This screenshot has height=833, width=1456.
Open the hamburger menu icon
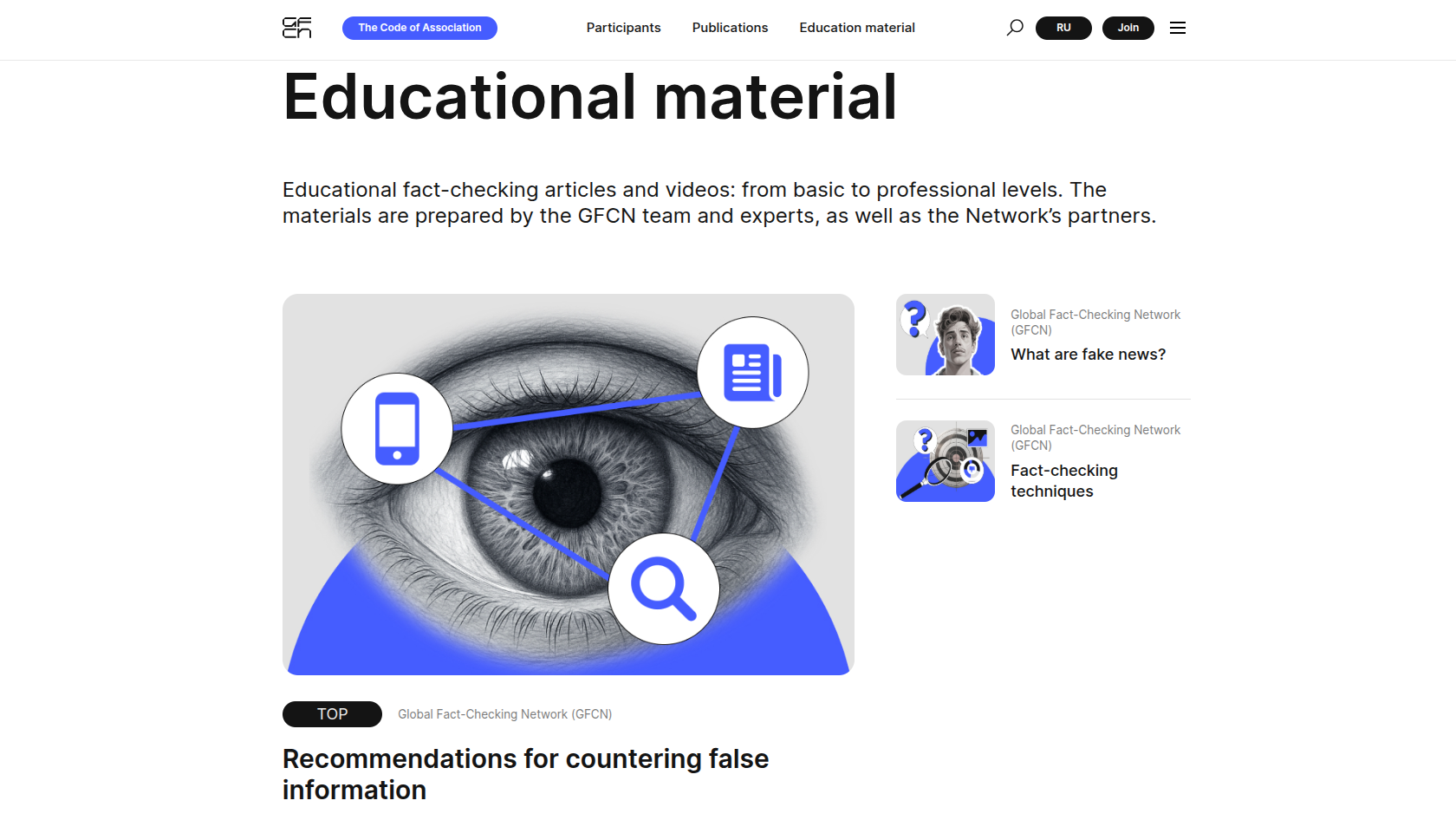pyautogui.click(x=1177, y=28)
